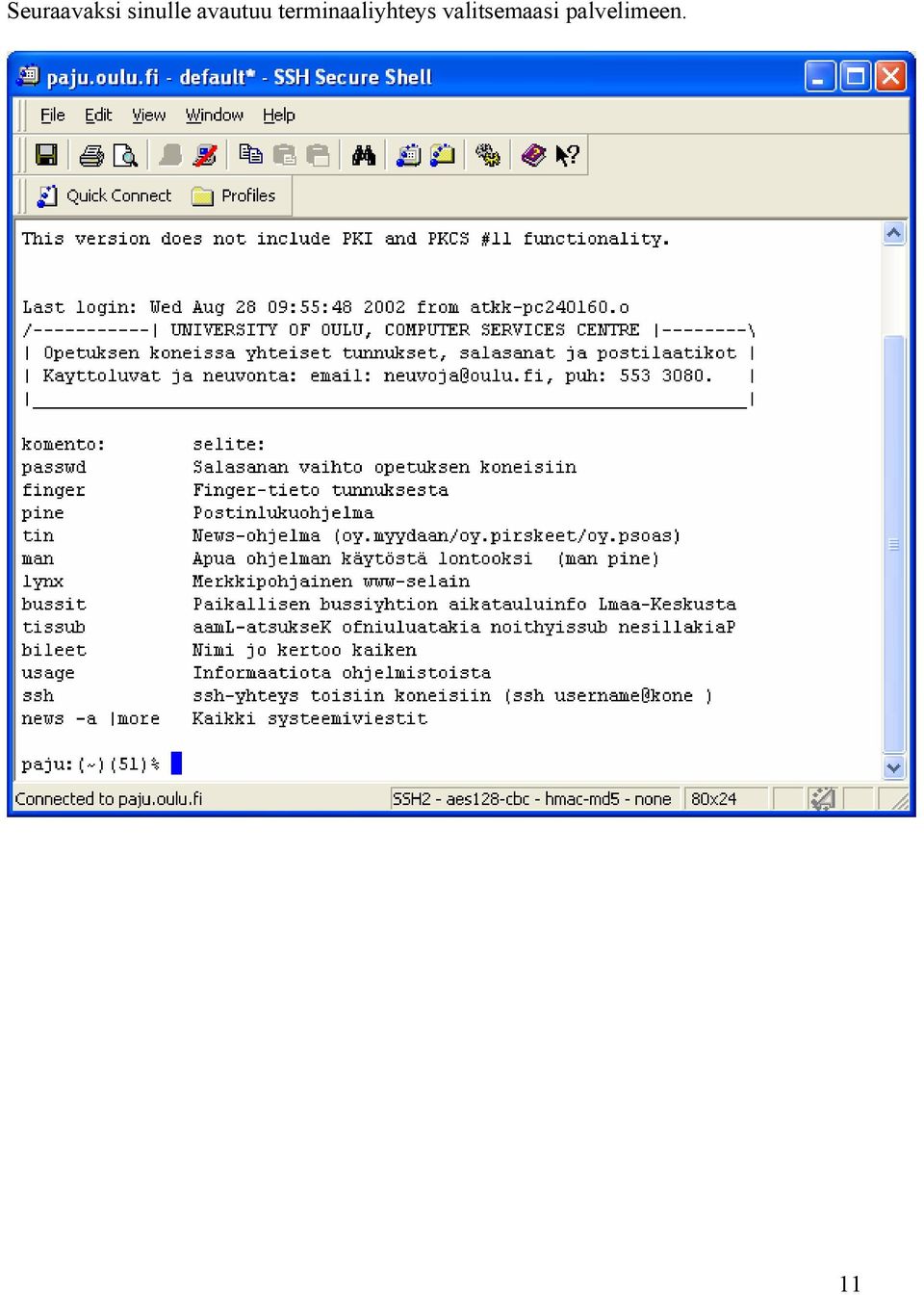924x1295 pixels.
Task: Click the 'paju:(~)(51)%' shell prompt
Action: tap(90, 765)
